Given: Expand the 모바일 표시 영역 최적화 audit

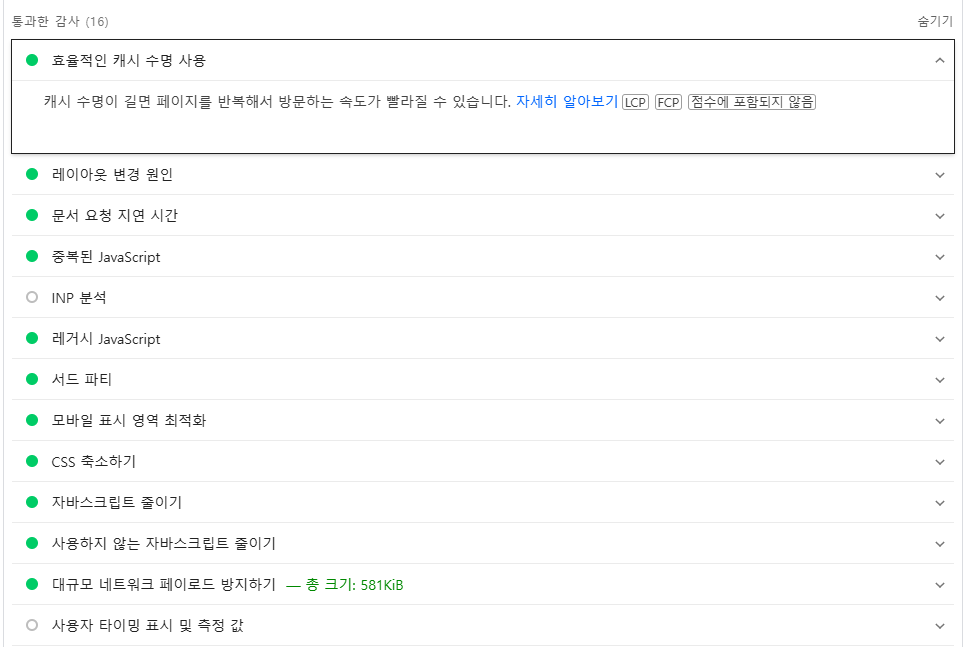Looking at the screenshot, I should click(x=940, y=420).
